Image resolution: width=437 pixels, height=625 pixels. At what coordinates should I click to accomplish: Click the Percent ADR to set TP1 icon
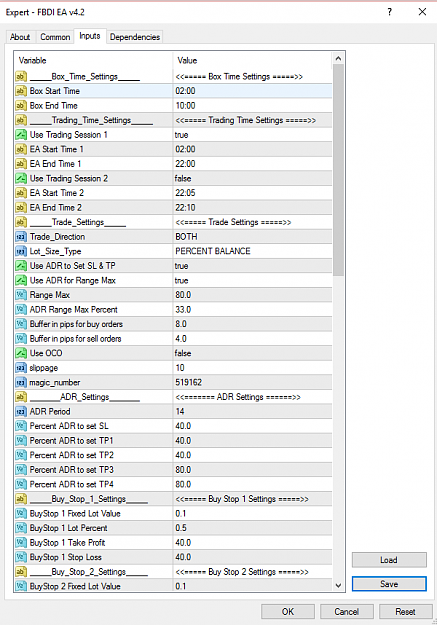[21, 440]
